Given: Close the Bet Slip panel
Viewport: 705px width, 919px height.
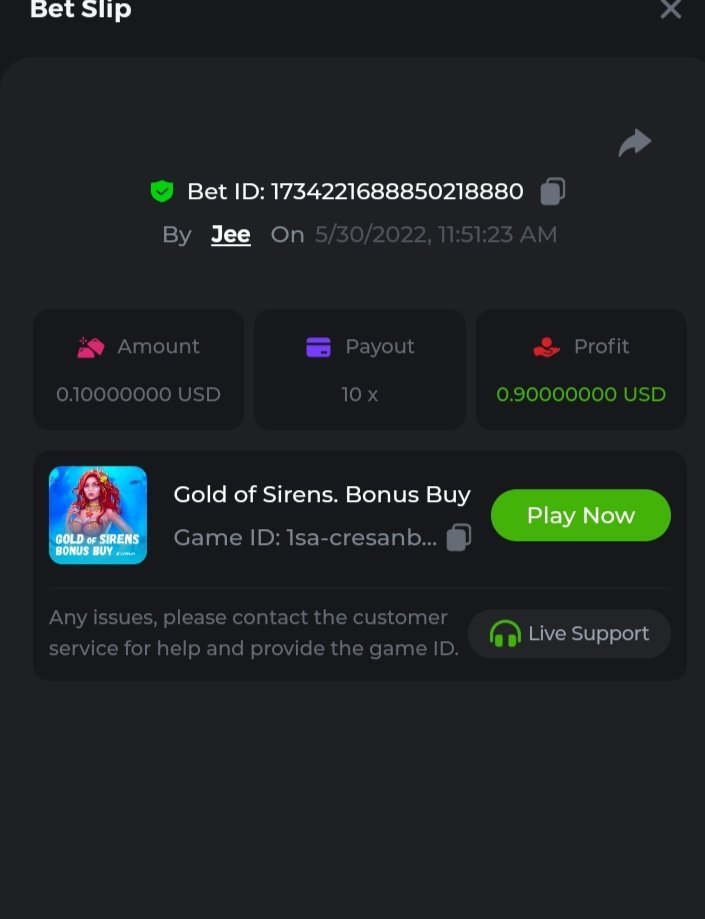Looking at the screenshot, I should [x=670, y=10].
